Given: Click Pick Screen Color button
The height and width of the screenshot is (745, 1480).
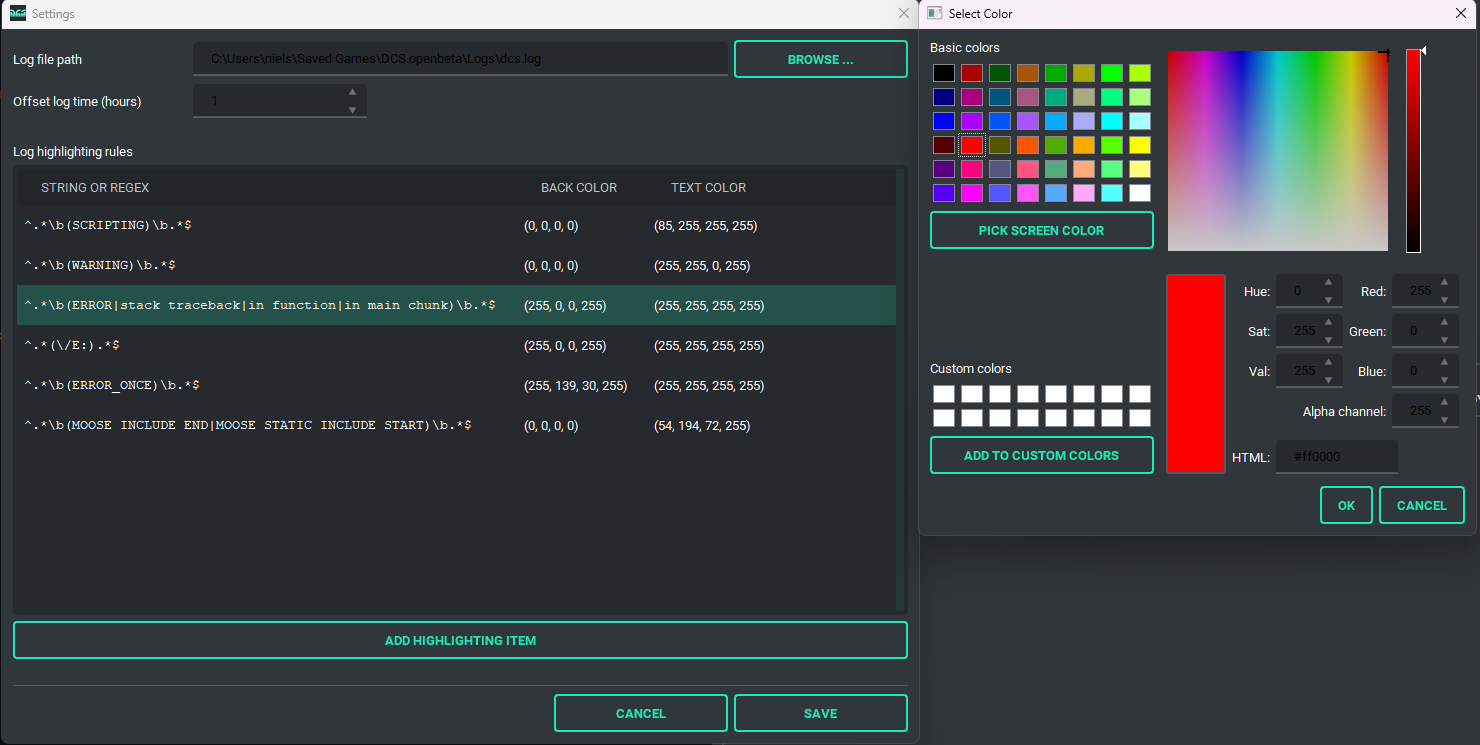Looking at the screenshot, I should (x=1041, y=230).
